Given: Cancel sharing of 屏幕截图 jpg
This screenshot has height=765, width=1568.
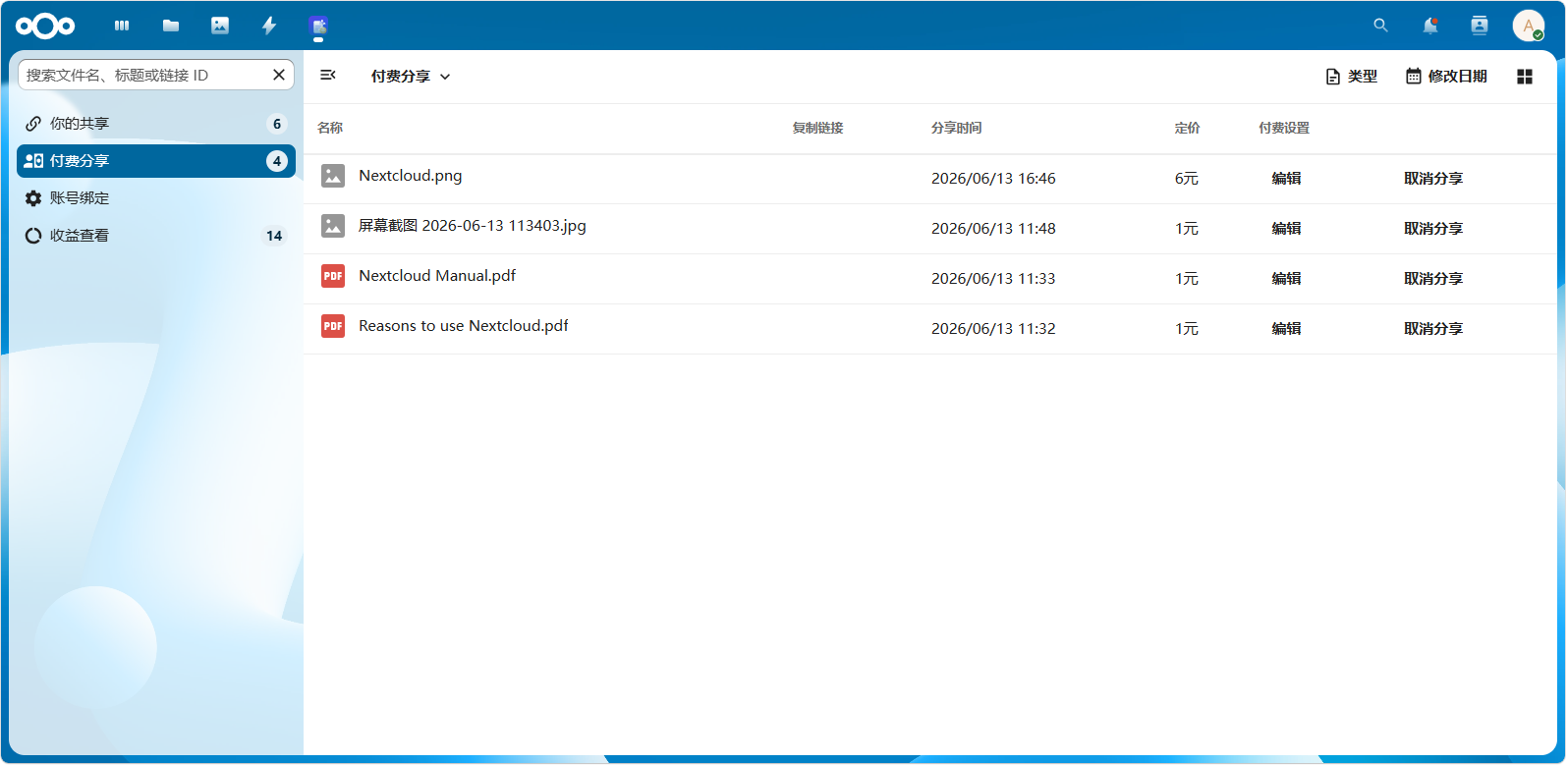Looking at the screenshot, I should tap(1433, 229).
